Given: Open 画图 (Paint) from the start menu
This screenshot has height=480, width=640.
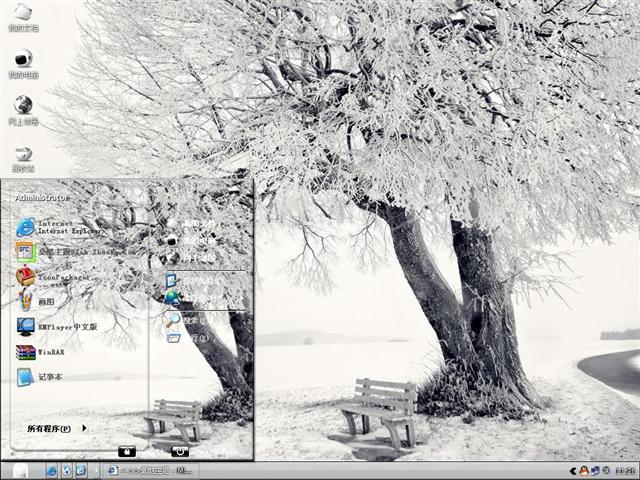Looking at the screenshot, I should point(36,302).
